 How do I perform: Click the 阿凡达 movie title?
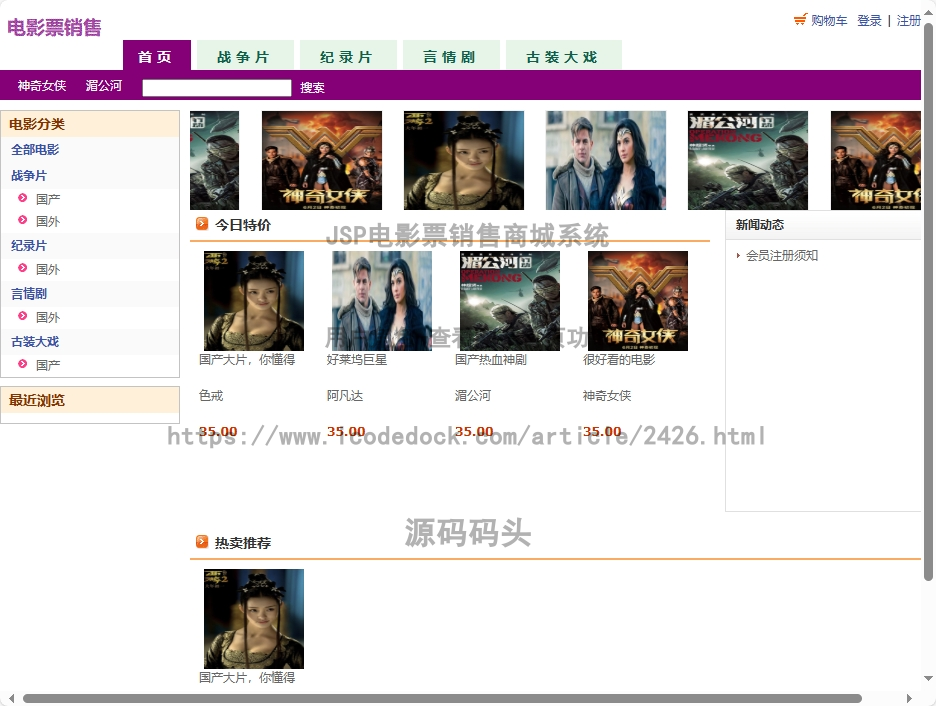coord(344,395)
